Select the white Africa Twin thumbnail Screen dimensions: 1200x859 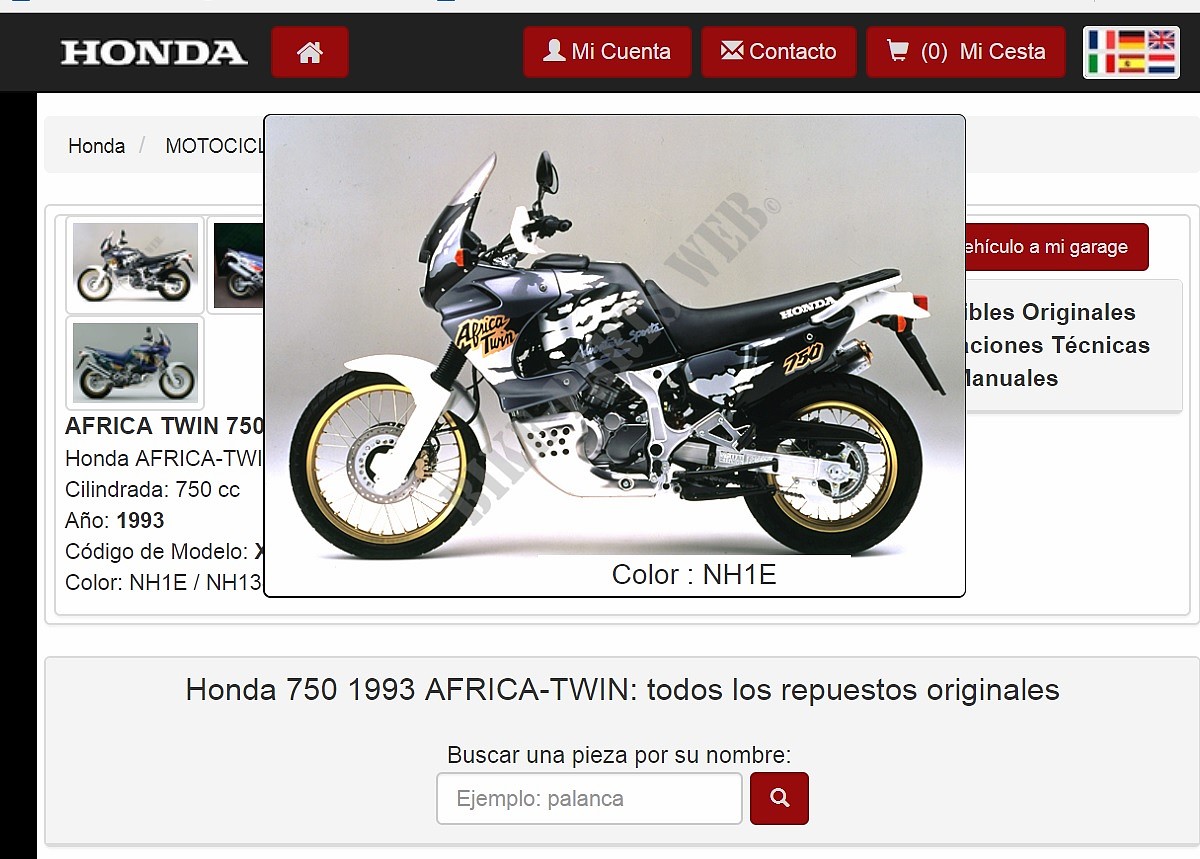135,265
